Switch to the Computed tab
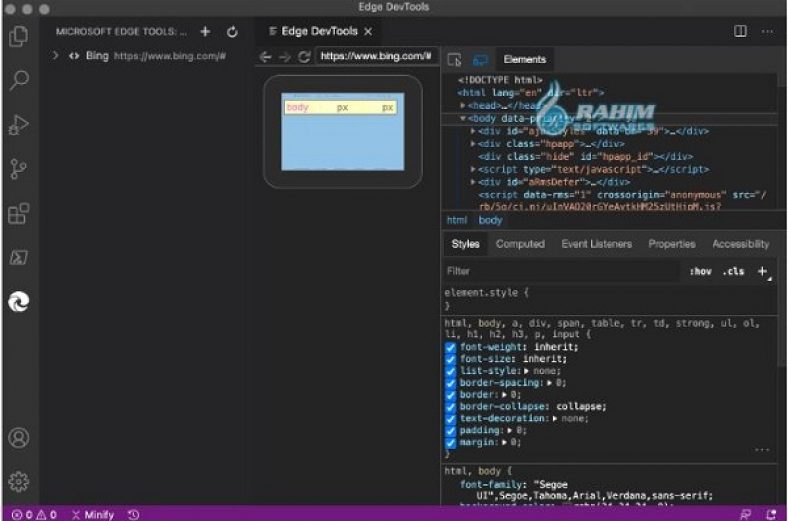Screen dimensions: 788x521 [520, 244]
